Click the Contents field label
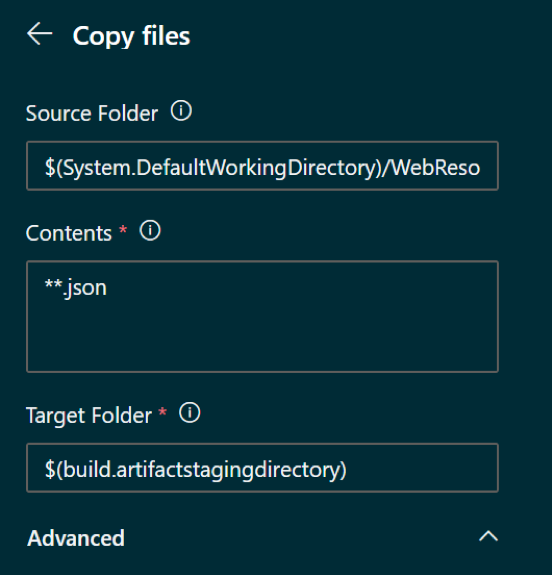Image resolution: width=552 pixels, height=575 pixels. point(69,233)
